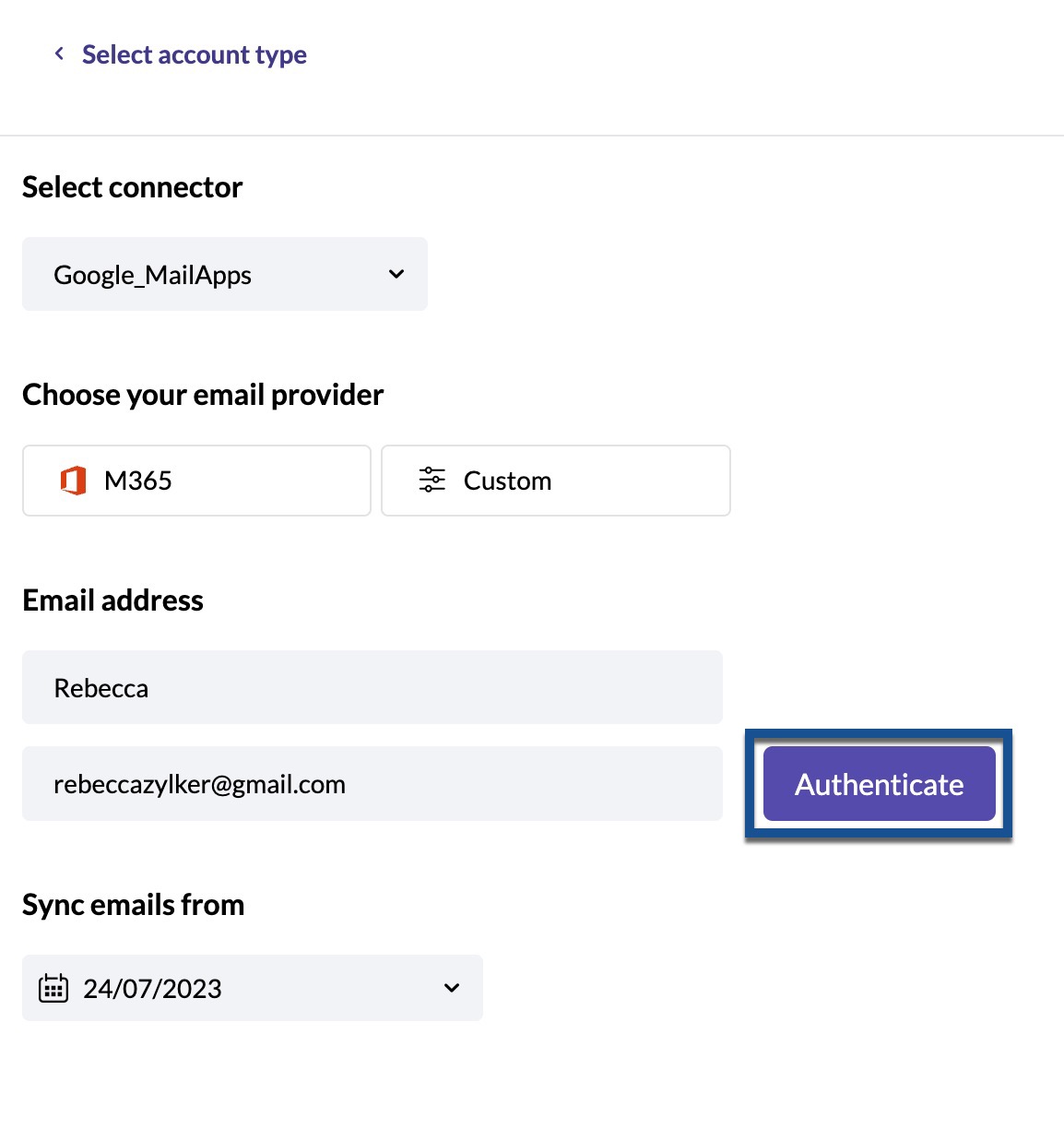Expand the sync date chevron arrow
1064x1129 pixels.
point(452,988)
